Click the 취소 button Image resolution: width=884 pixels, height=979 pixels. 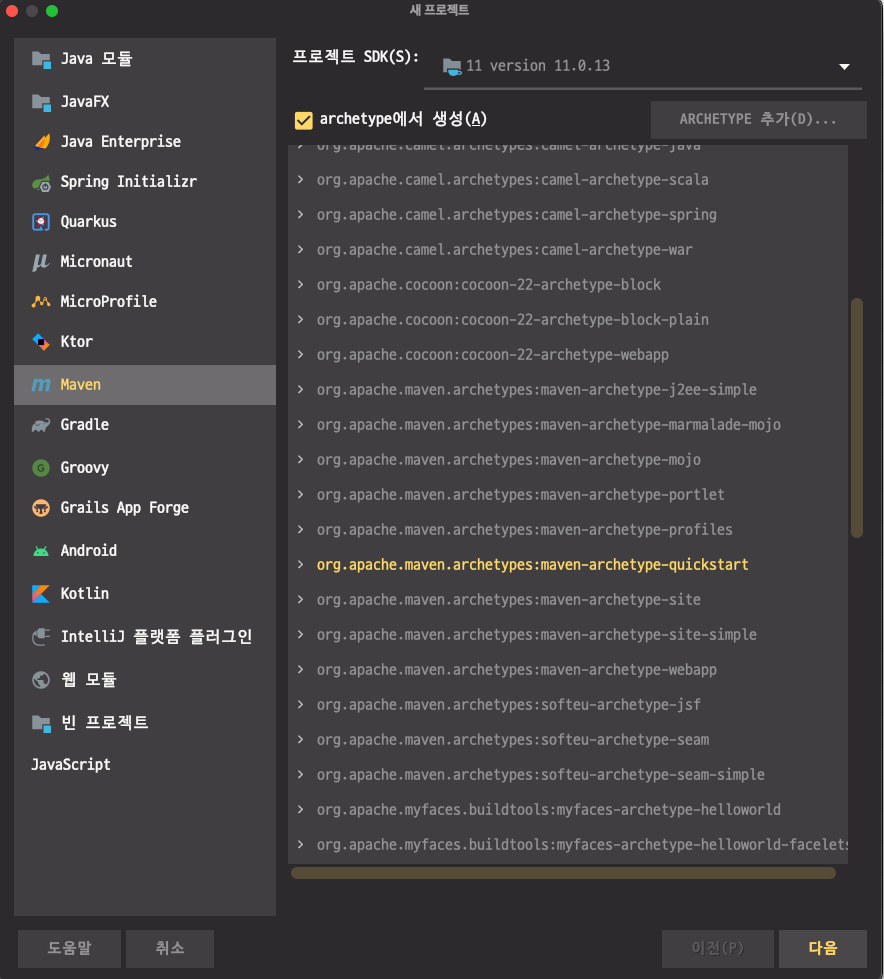coord(170,948)
